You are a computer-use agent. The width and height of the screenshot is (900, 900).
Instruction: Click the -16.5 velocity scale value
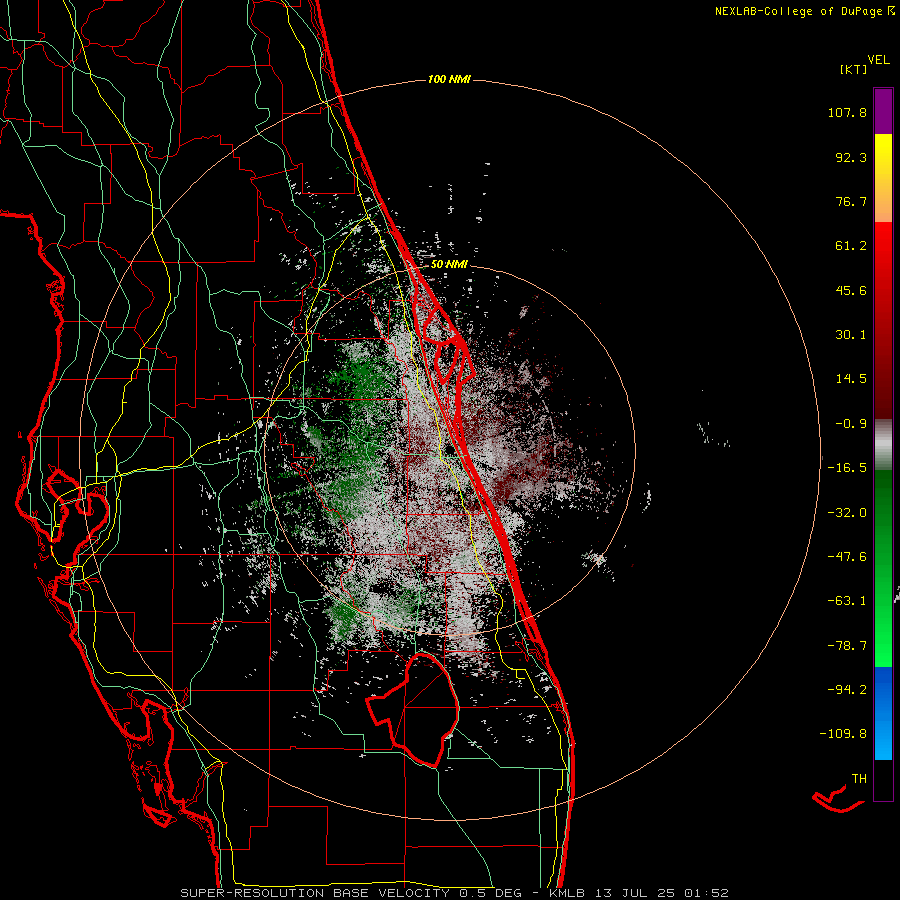[x=847, y=468]
